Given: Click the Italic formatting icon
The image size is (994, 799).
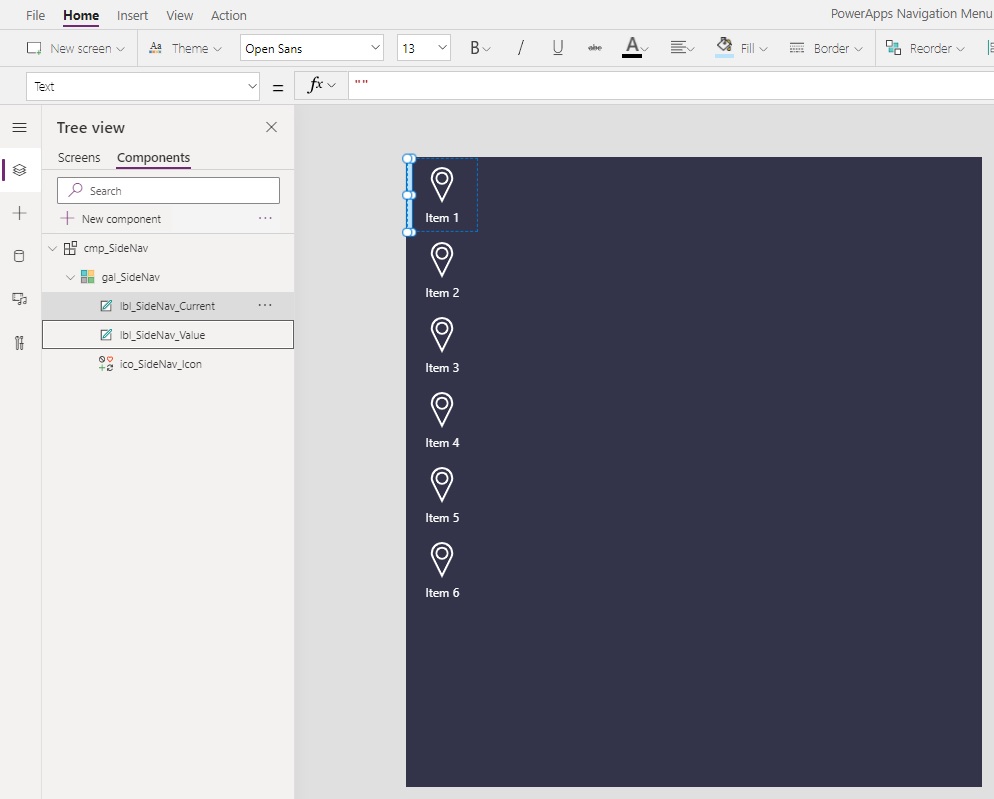Looking at the screenshot, I should click(x=520, y=48).
